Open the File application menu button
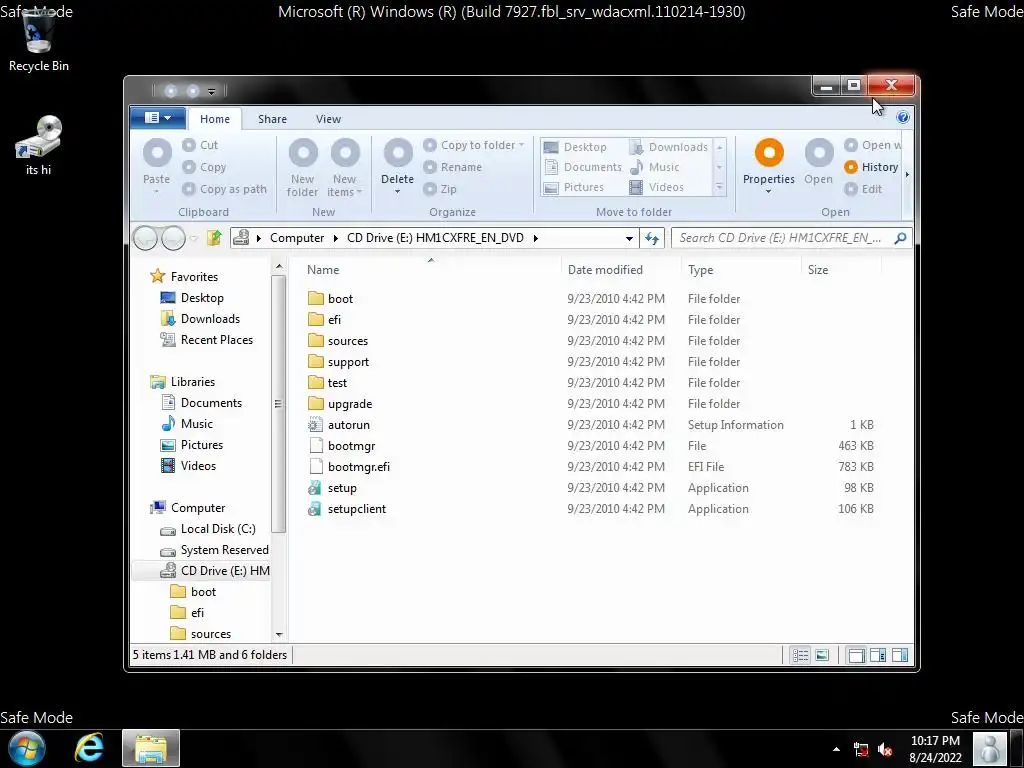1024x768 pixels. (x=157, y=118)
